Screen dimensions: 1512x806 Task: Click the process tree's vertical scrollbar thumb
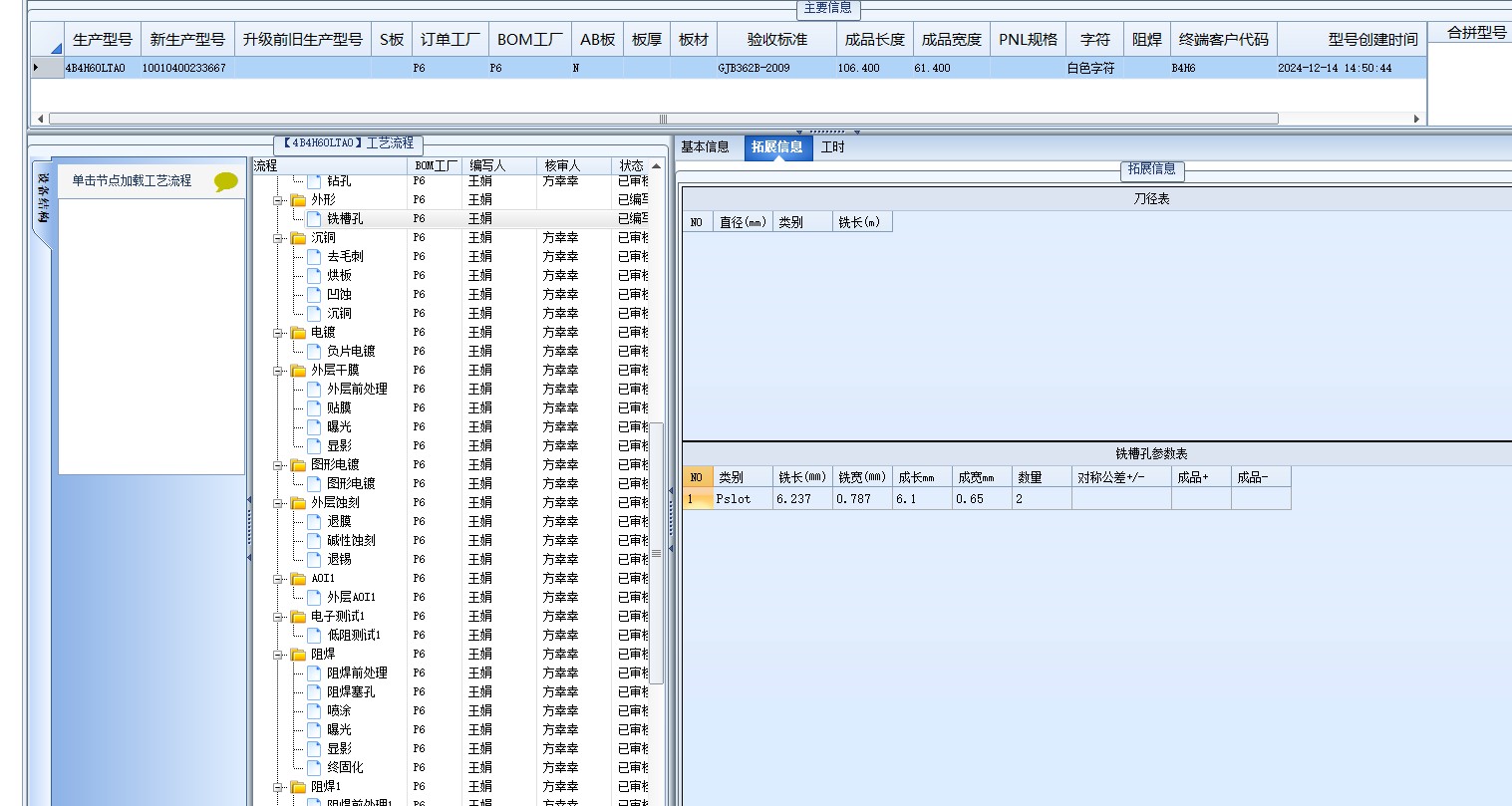click(657, 554)
